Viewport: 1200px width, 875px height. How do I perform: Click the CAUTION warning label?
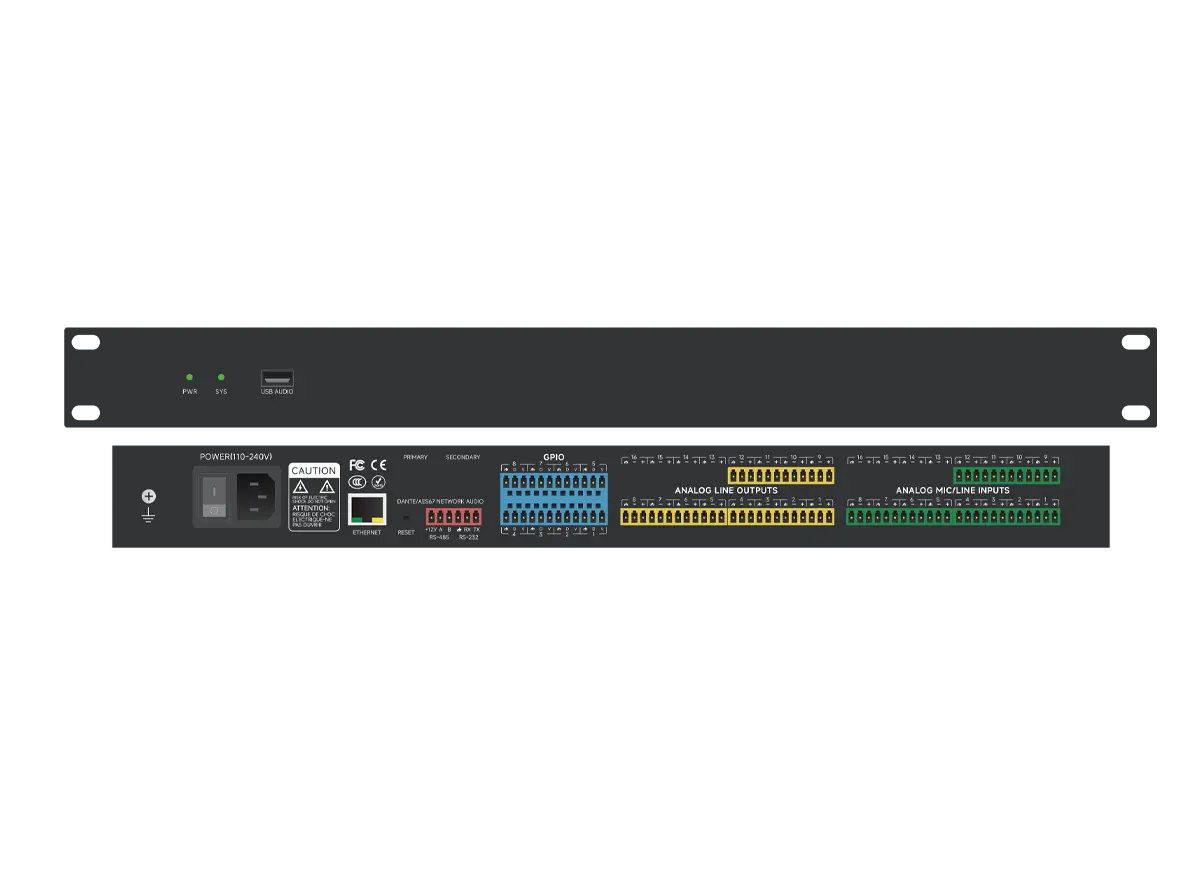(314, 497)
